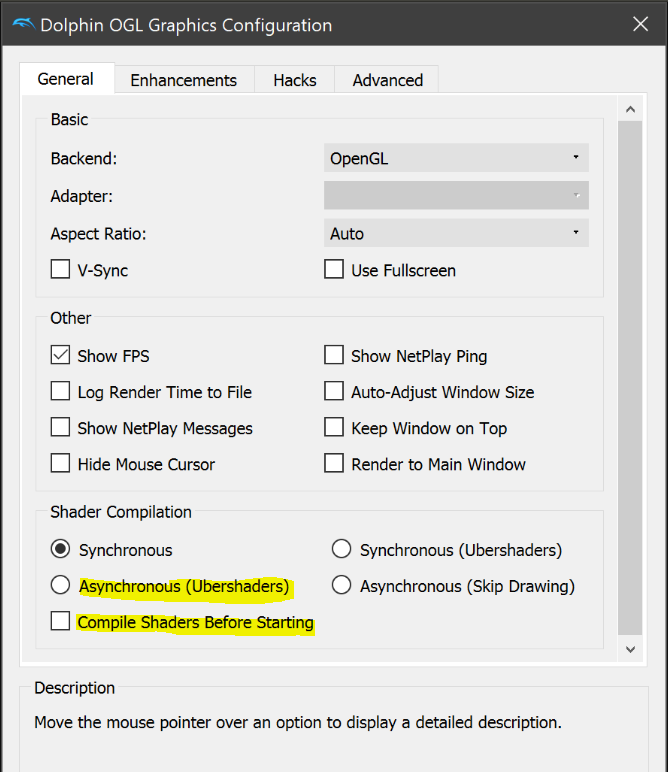Switch to the Enhancements tab
This screenshot has height=772, width=668.
pyautogui.click(x=183, y=80)
